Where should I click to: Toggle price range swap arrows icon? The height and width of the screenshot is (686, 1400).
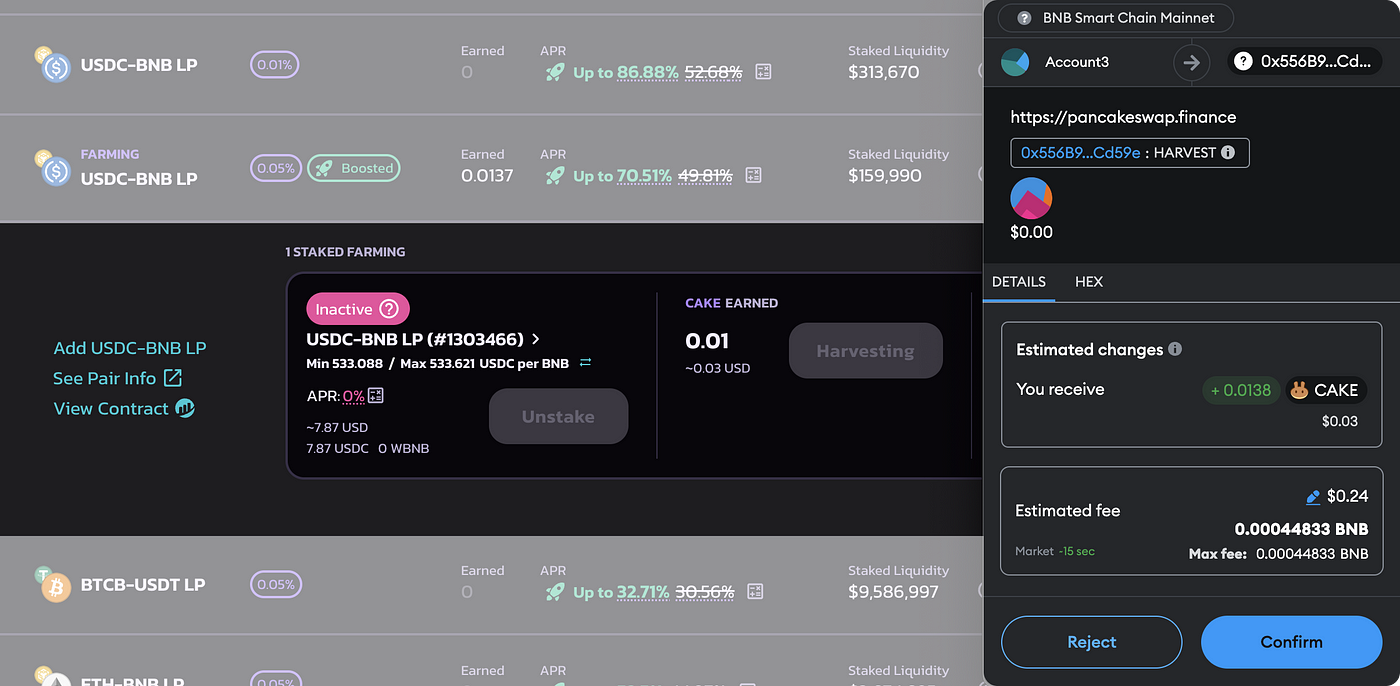pyautogui.click(x=585, y=363)
